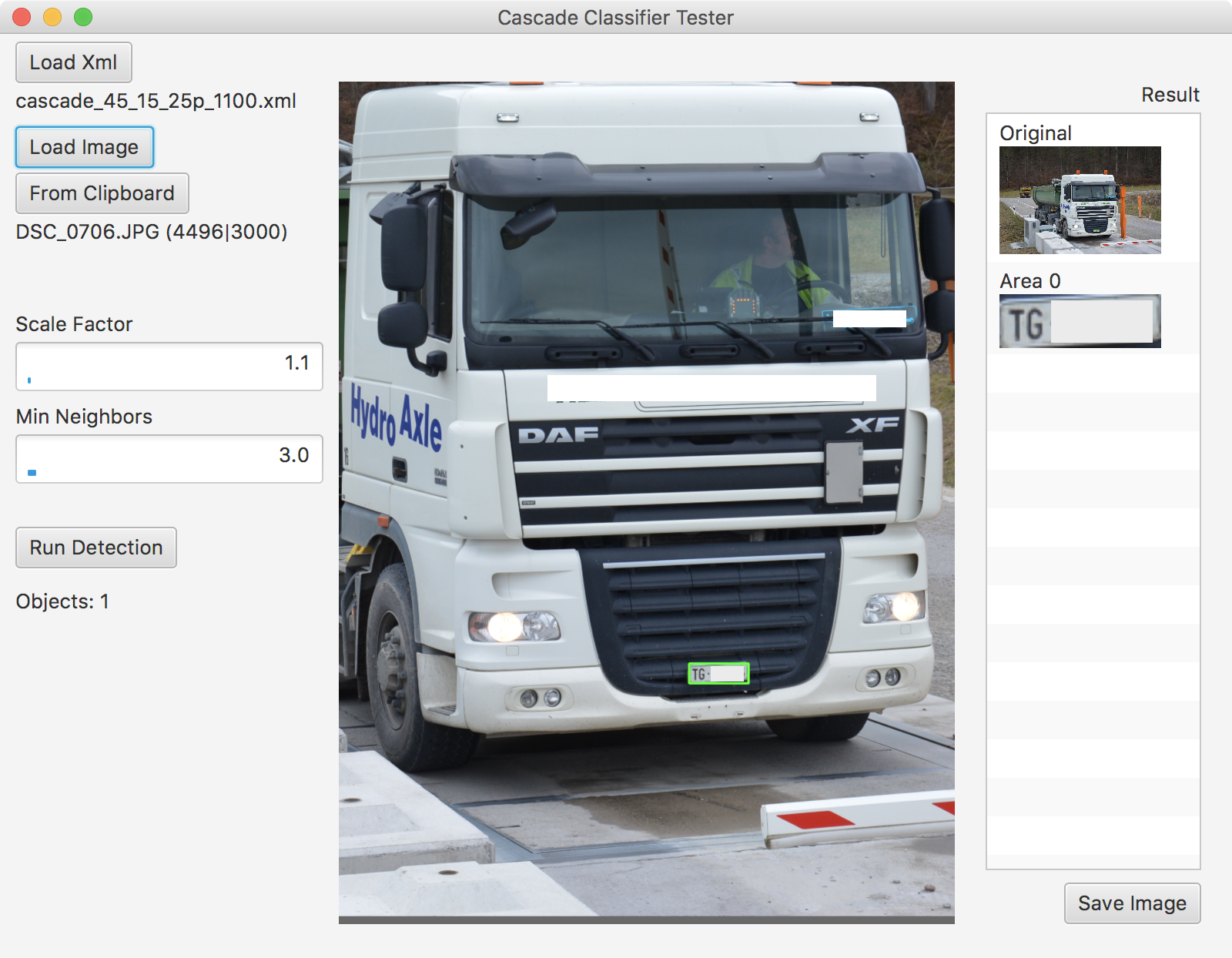Viewport: 1232px width, 958px height.
Task: Click the Scale Factor slider field
Action: [169, 367]
